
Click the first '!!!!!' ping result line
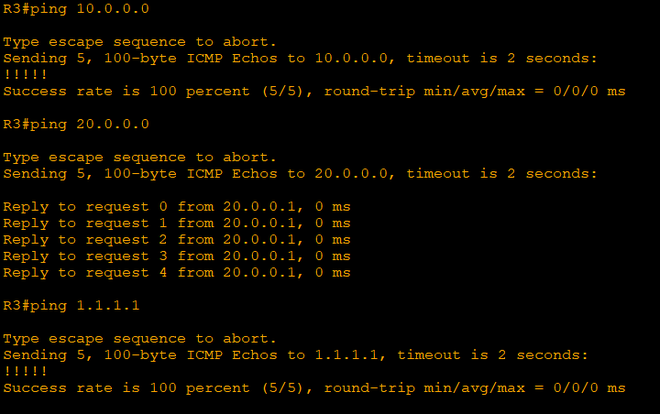tap(19, 74)
